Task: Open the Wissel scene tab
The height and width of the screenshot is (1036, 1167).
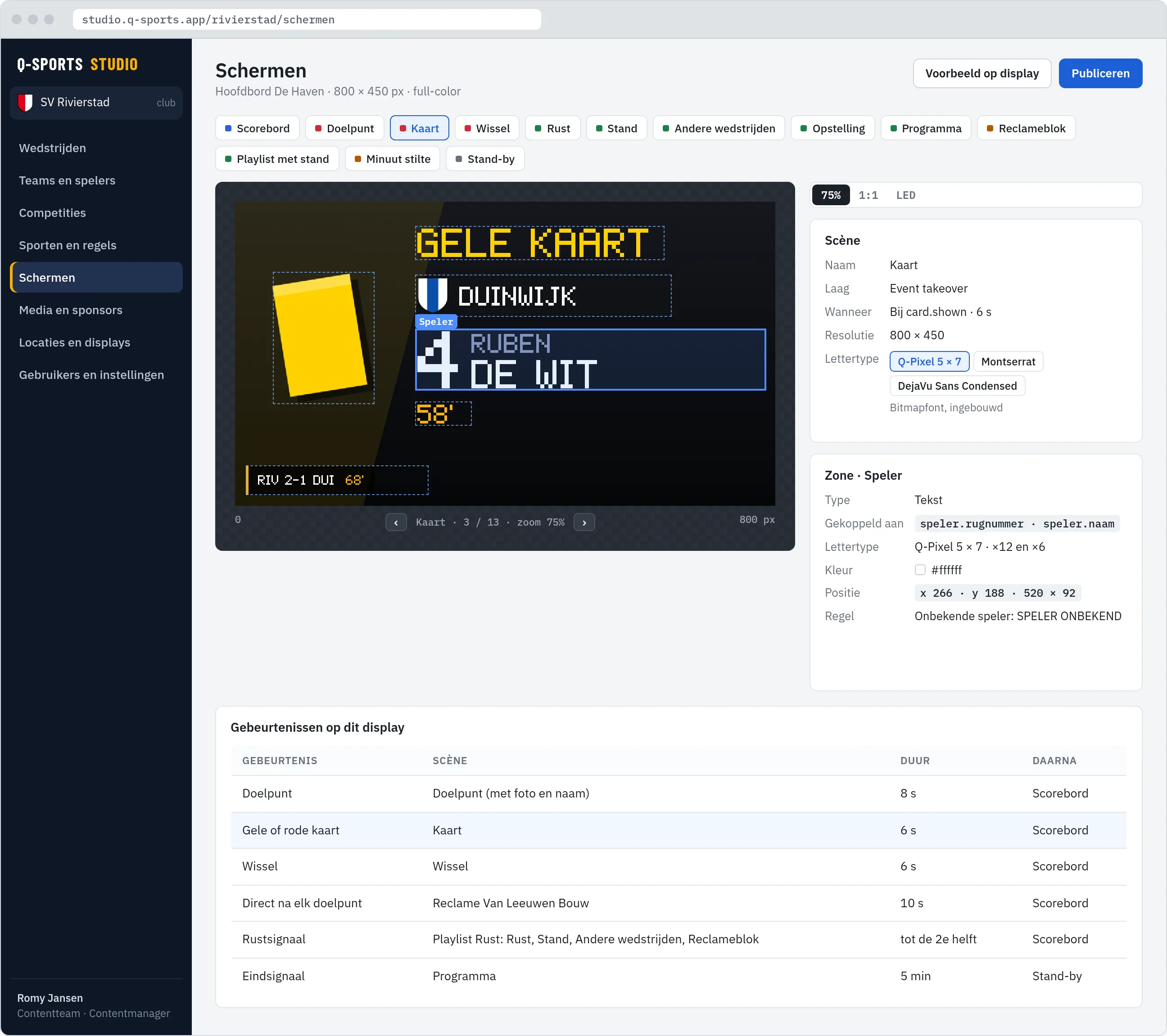Action: [x=487, y=128]
